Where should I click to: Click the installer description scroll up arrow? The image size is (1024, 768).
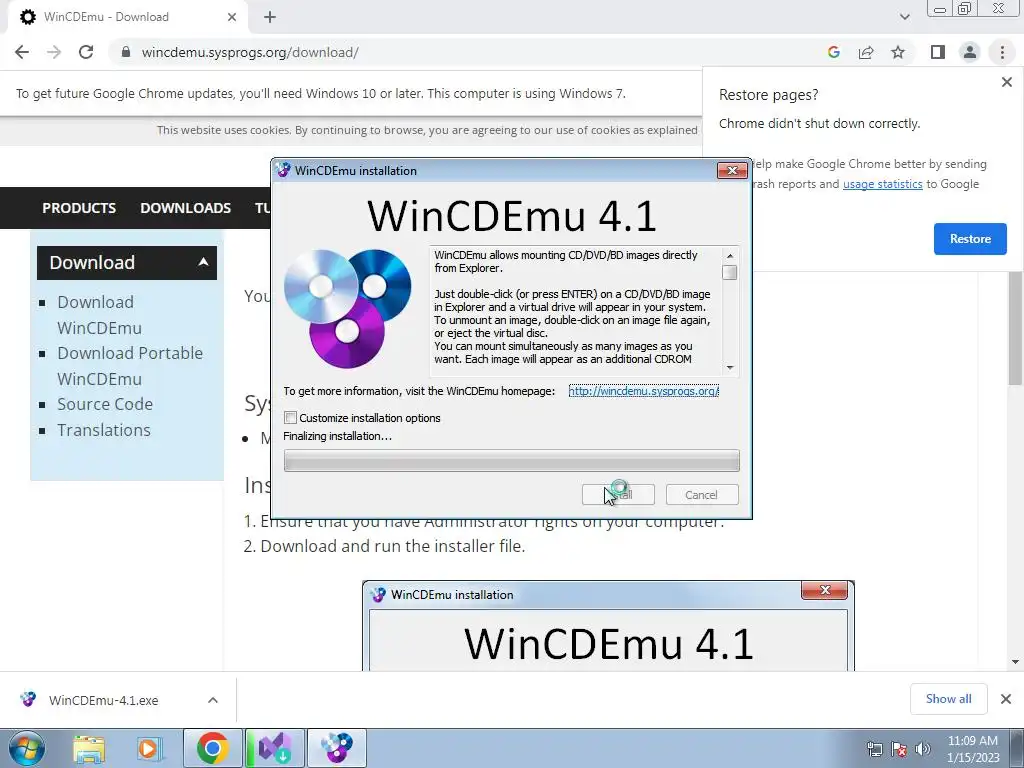(x=730, y=256)
